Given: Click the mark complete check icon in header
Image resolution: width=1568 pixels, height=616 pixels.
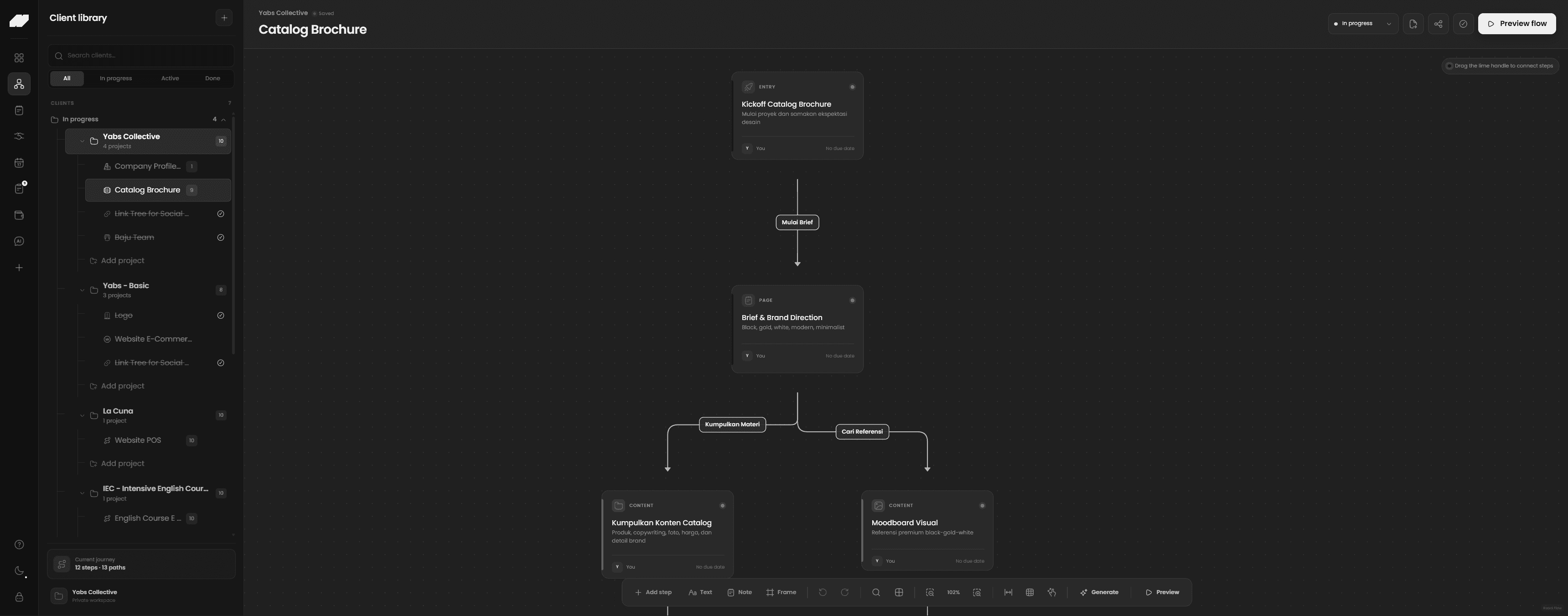Looking at the screenshot, I should [1463, 24].
